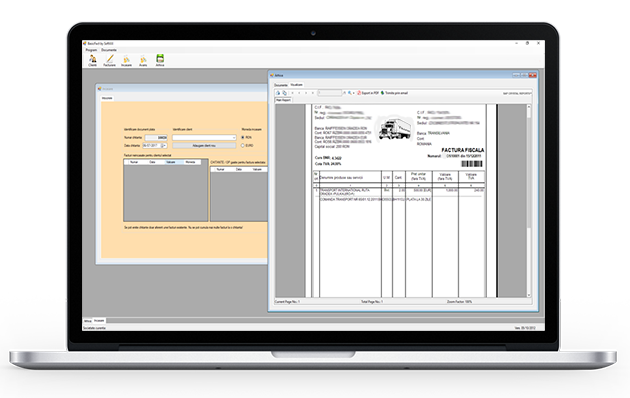Screen dimensions: 630x398
Task: Go to last page in report viewer
Action: click(x=313, y=93)
